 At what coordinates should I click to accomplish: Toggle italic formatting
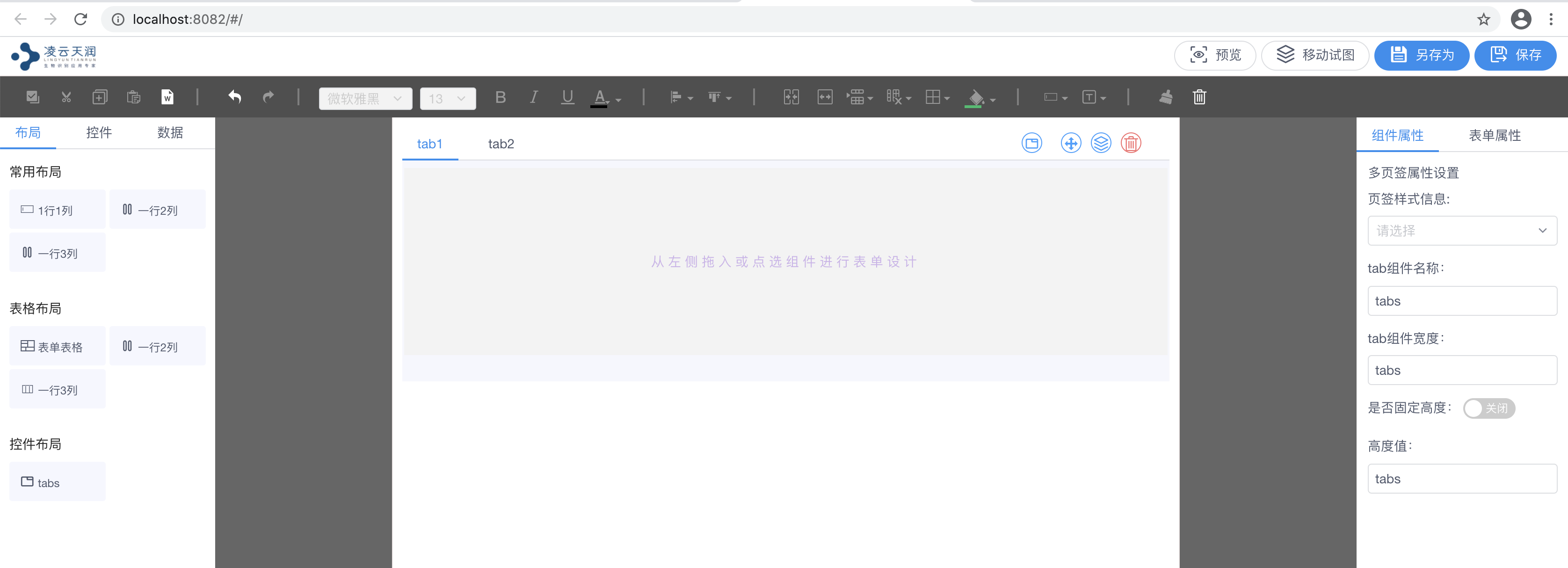tap(533, 97)
